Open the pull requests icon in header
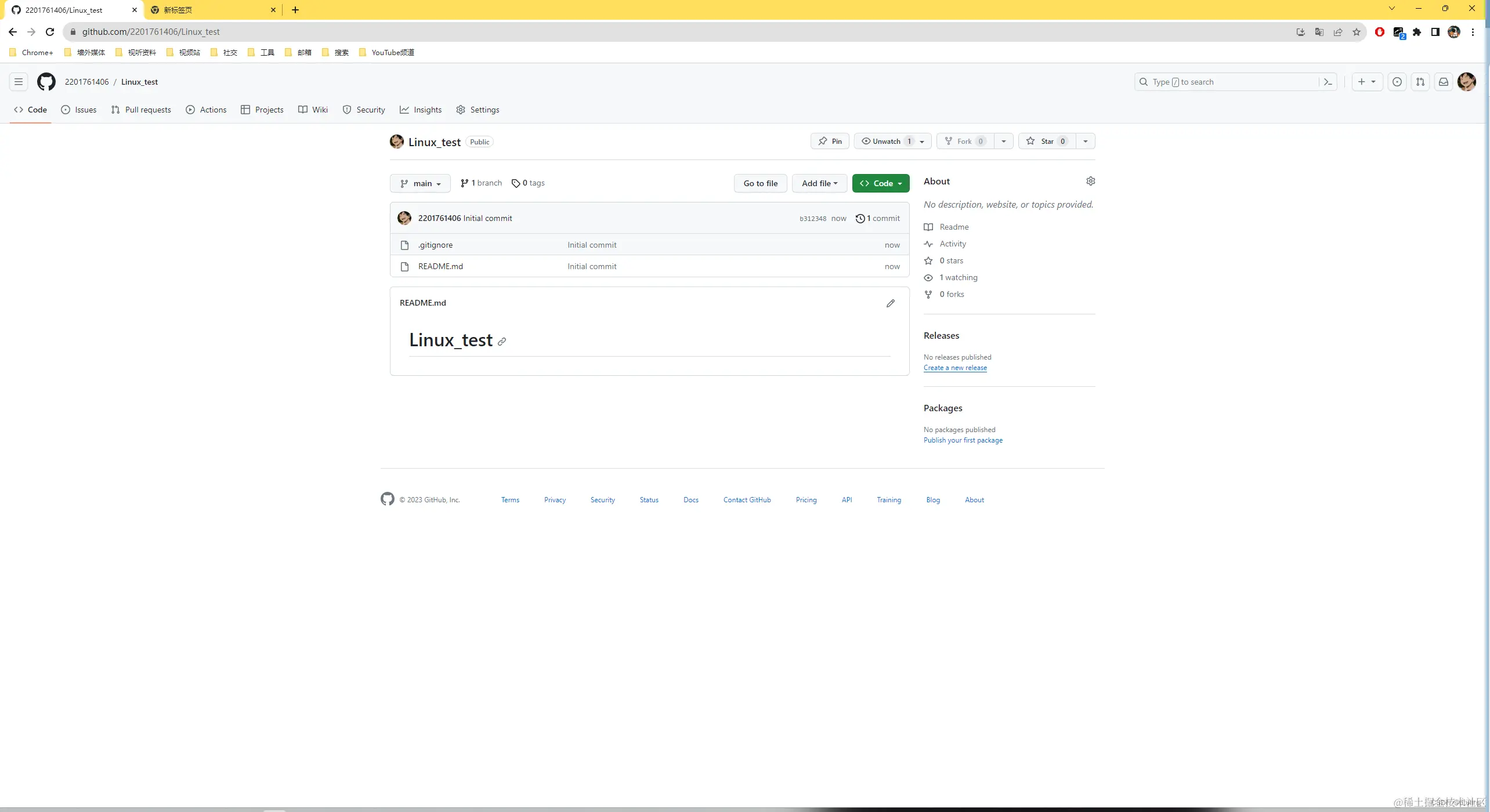This screenshot has width=1490, height=812. (x=1420, y=82)
